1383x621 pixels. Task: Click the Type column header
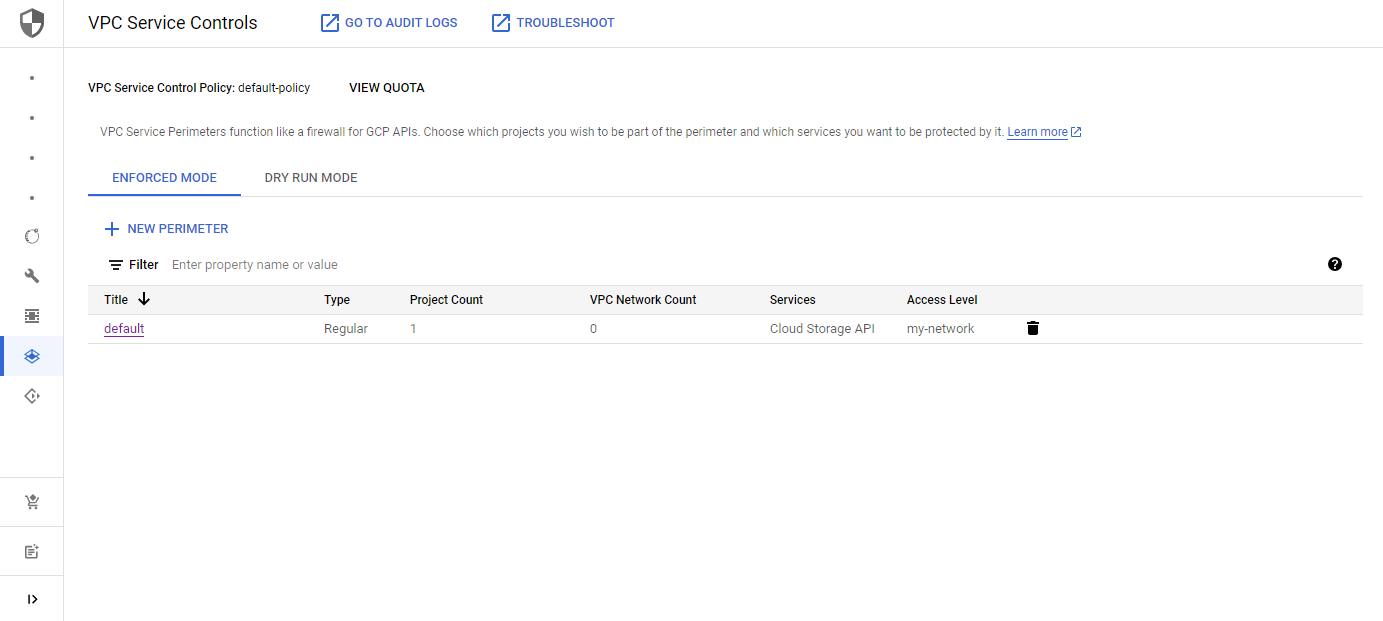click(337, 300)
